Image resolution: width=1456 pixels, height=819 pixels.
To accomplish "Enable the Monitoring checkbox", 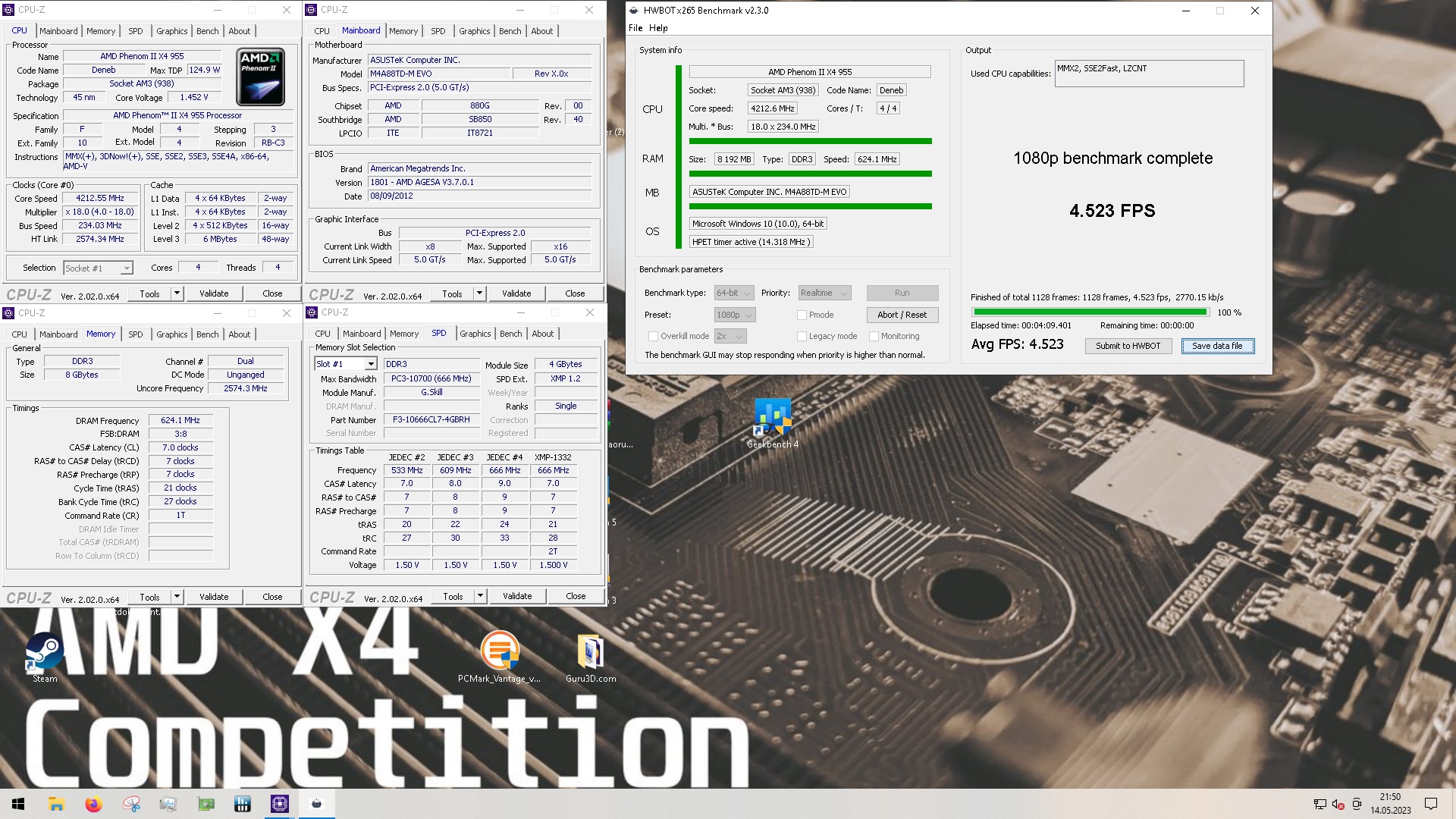I will point(874,336).
